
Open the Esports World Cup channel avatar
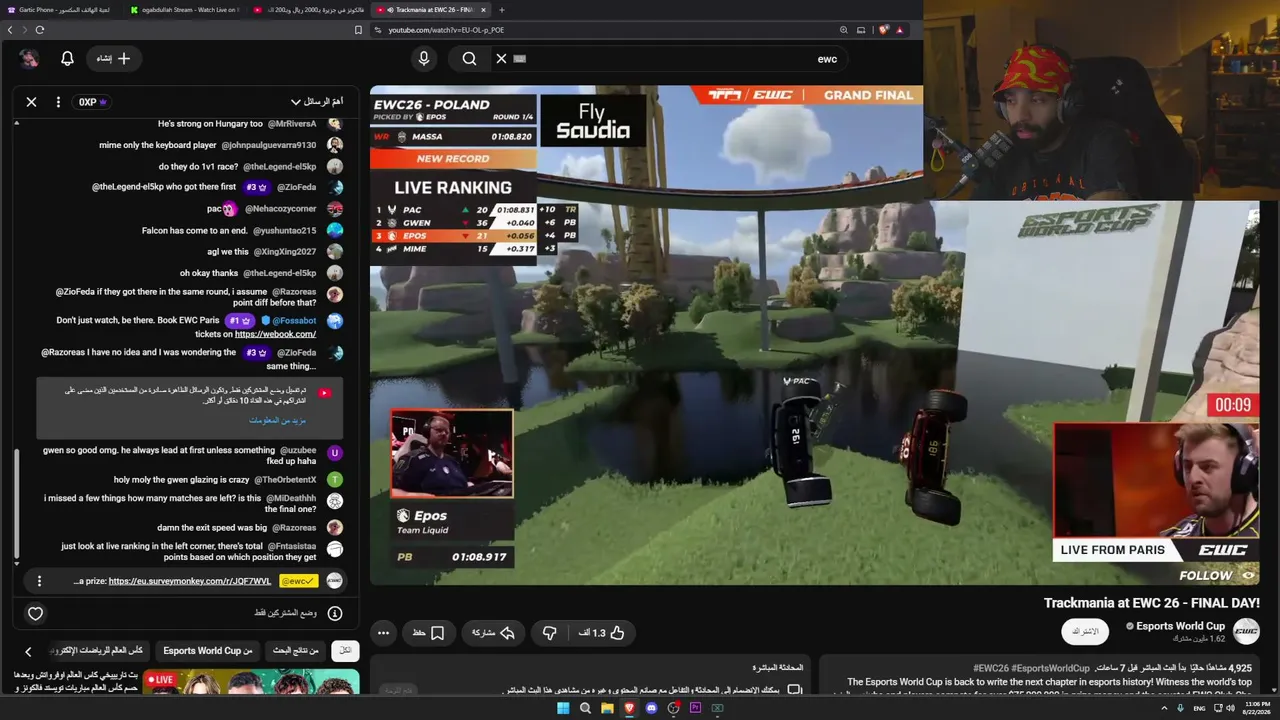[1246, 631]
